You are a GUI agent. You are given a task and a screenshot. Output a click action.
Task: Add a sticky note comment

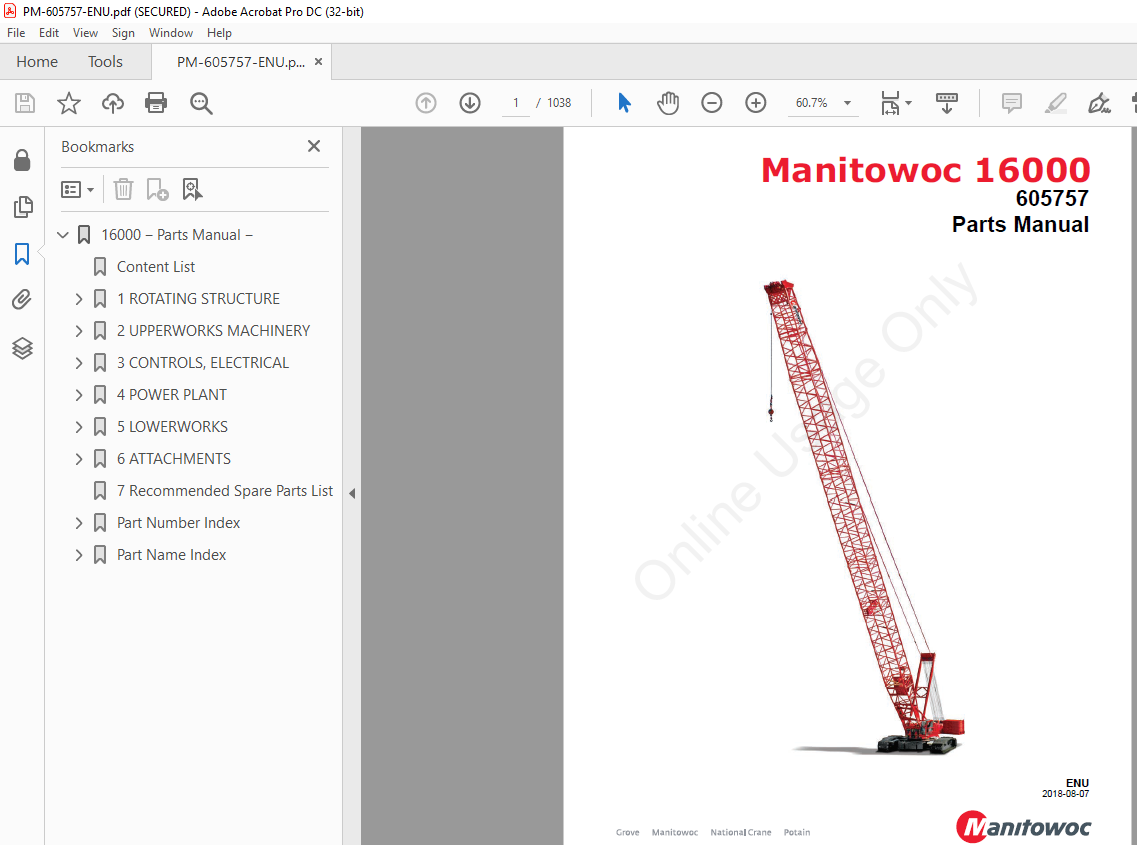click(x=1012, y=103)
